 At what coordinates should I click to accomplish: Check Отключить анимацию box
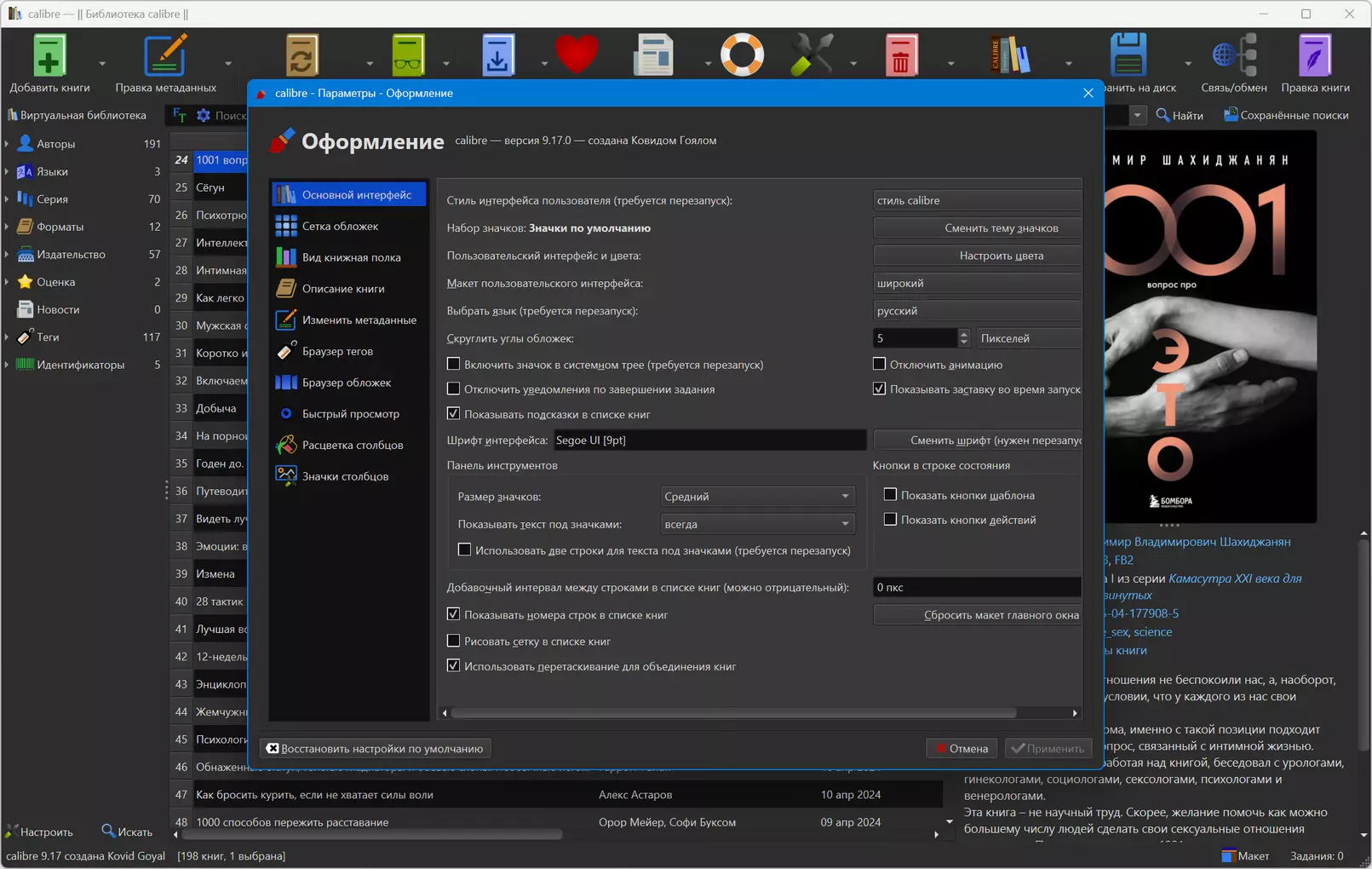point(879,364)
